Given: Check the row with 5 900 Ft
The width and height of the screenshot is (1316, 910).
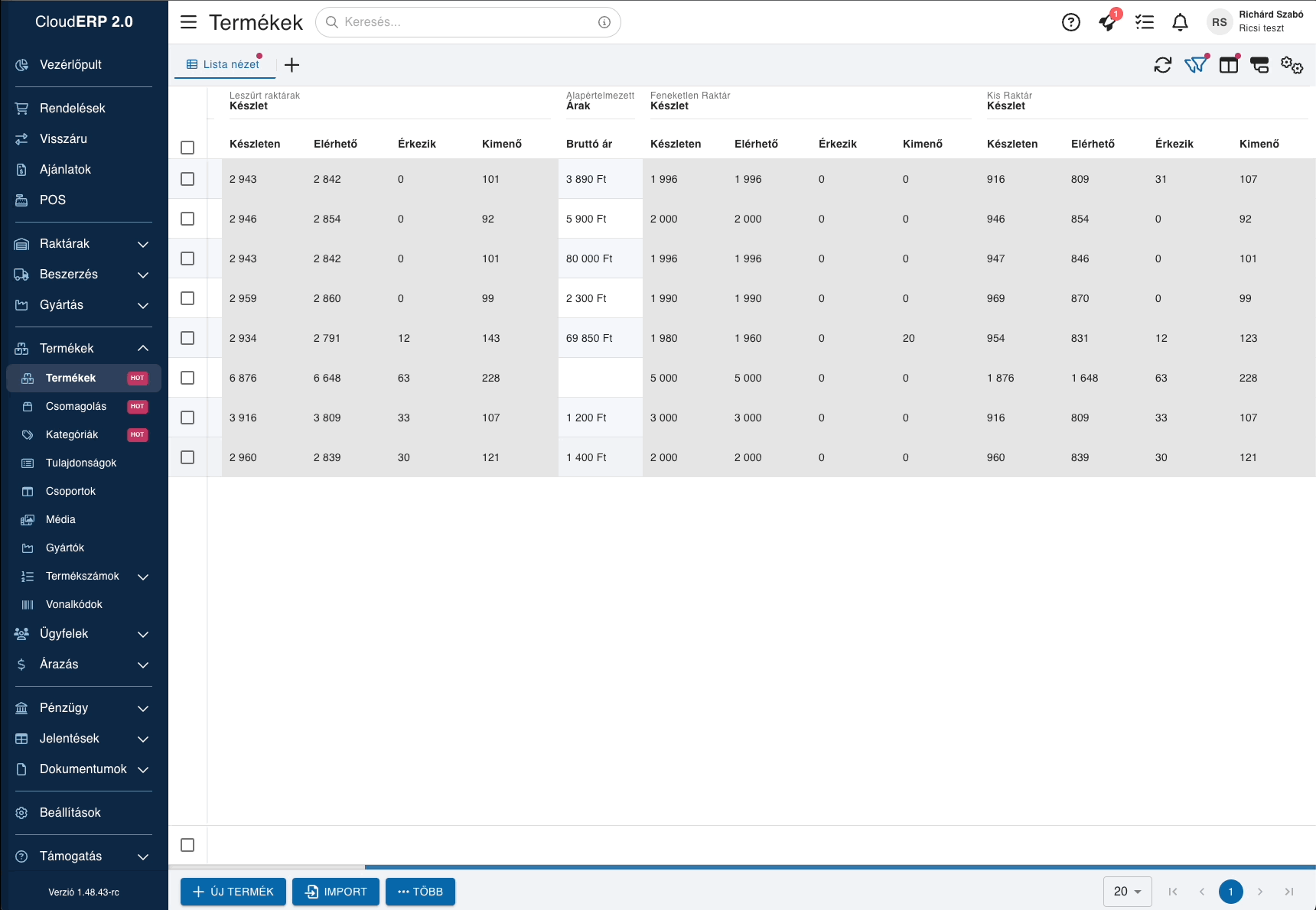Looking at the screenshot, I should (x=187, y=219).
